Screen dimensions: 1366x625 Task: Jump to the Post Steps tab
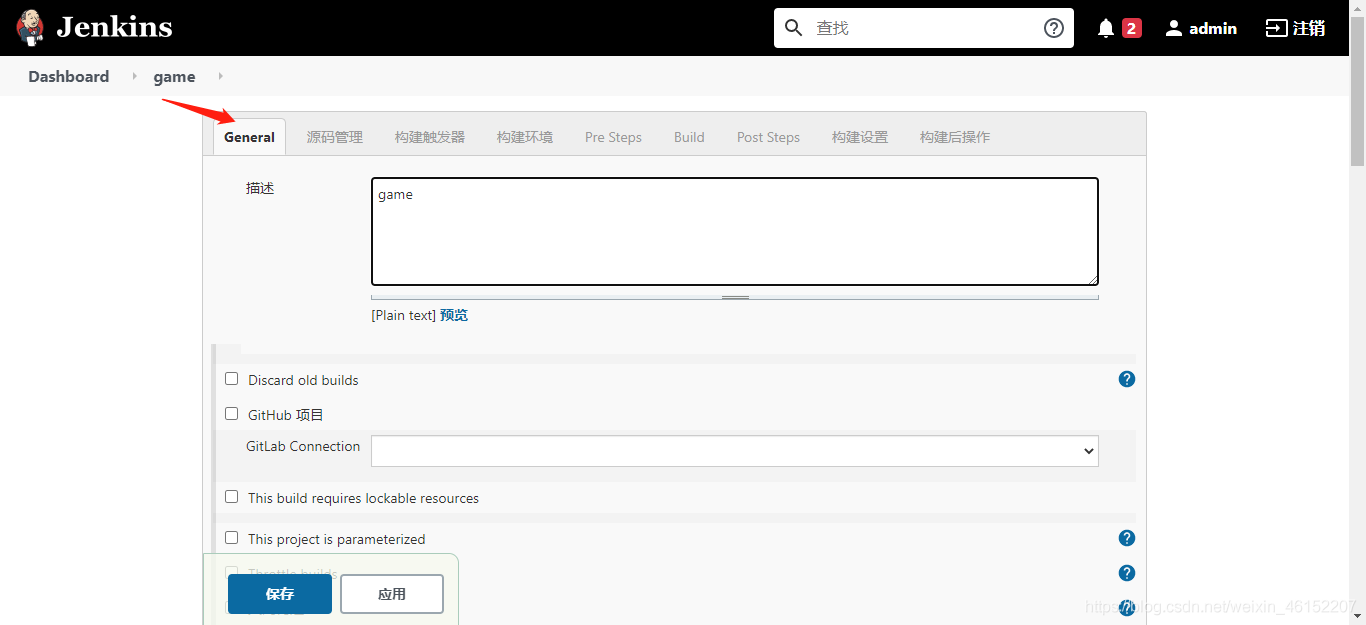(x=768, y=137)
